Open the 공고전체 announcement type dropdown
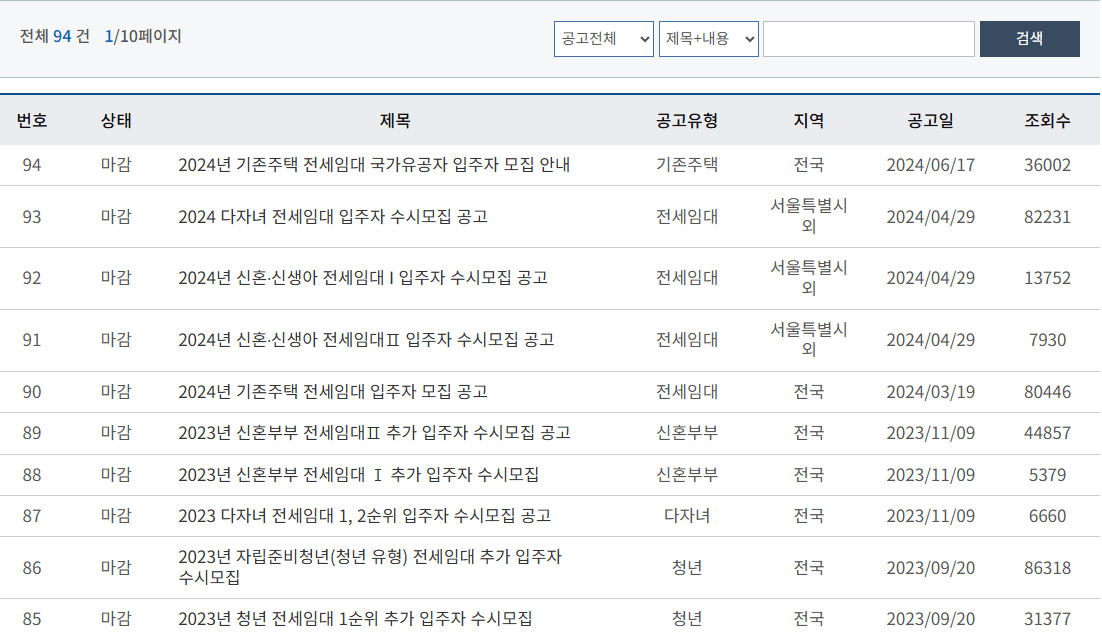 click(x=603, y=38)
